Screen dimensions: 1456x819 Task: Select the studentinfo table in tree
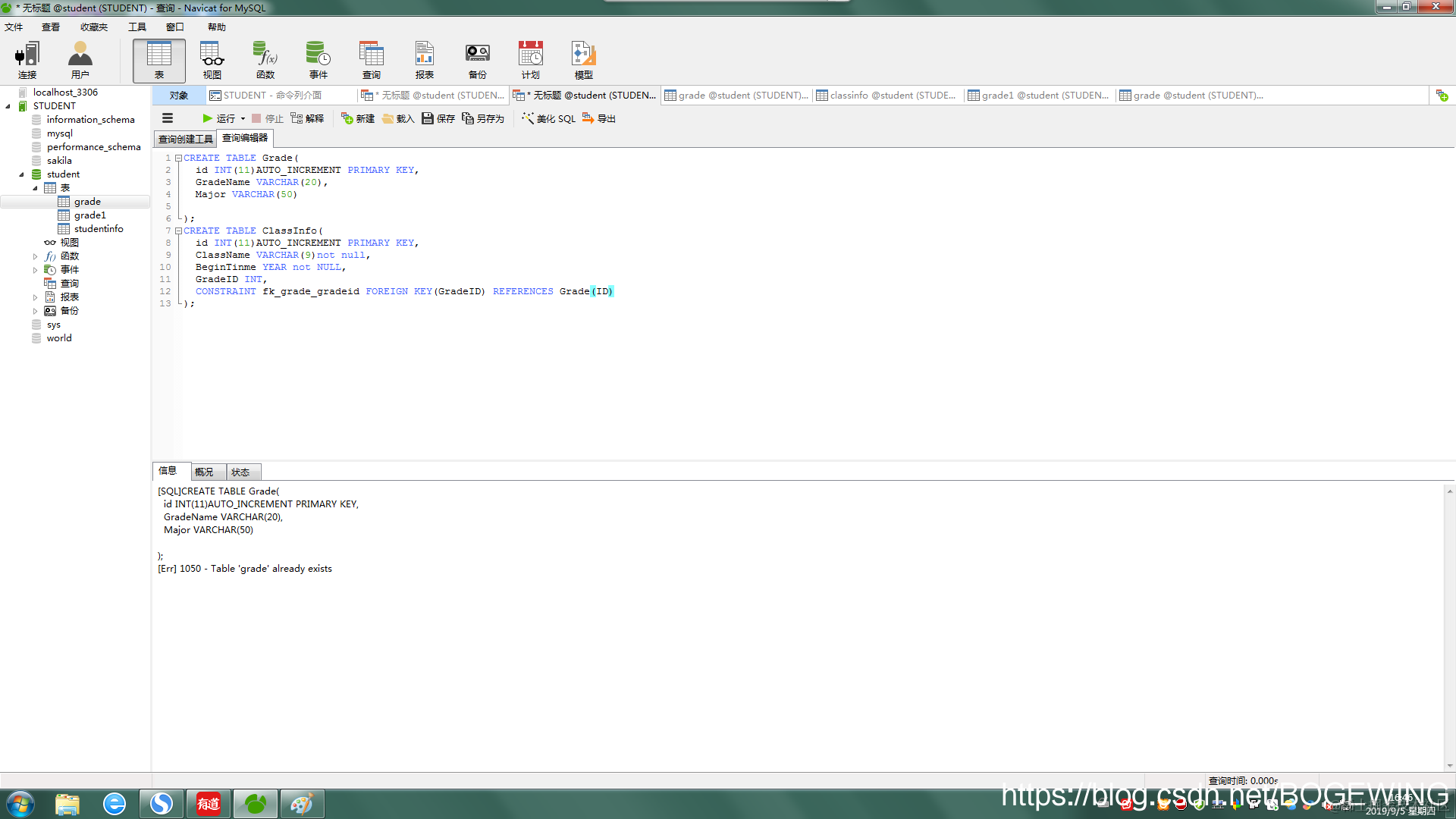[98, 229]
